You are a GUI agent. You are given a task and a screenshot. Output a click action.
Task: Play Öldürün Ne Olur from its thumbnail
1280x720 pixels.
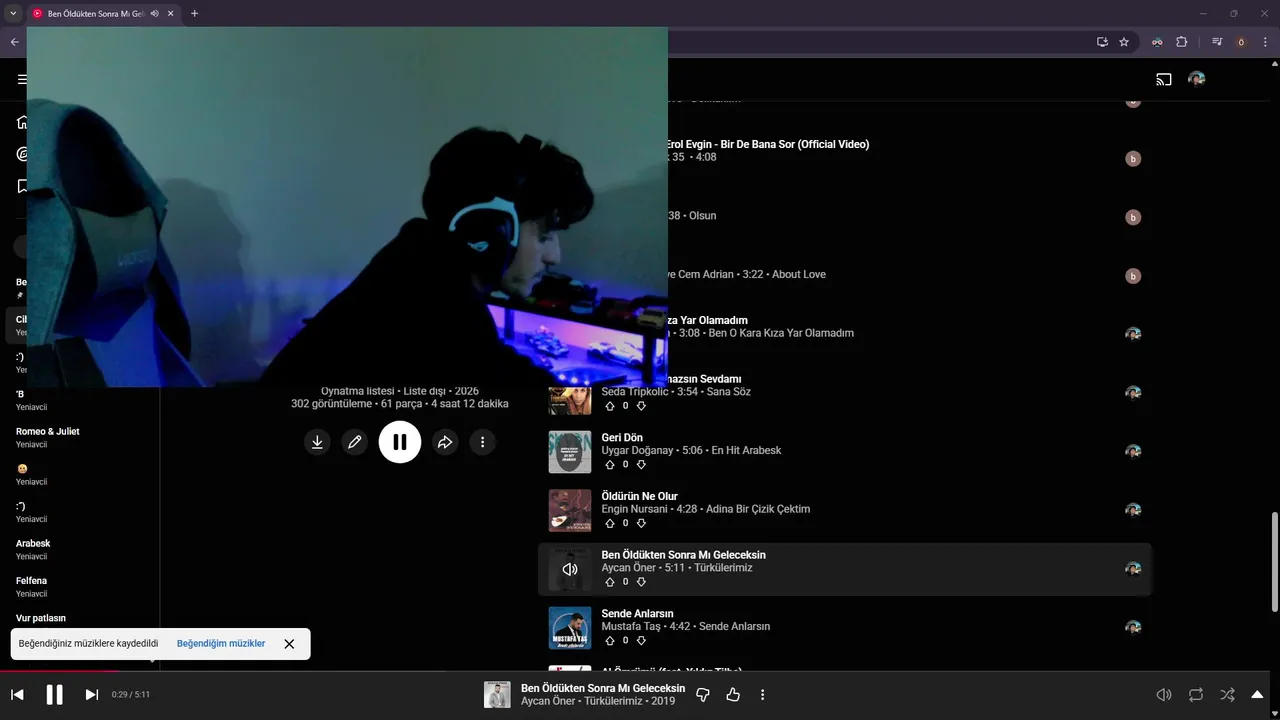click(570, 510)
